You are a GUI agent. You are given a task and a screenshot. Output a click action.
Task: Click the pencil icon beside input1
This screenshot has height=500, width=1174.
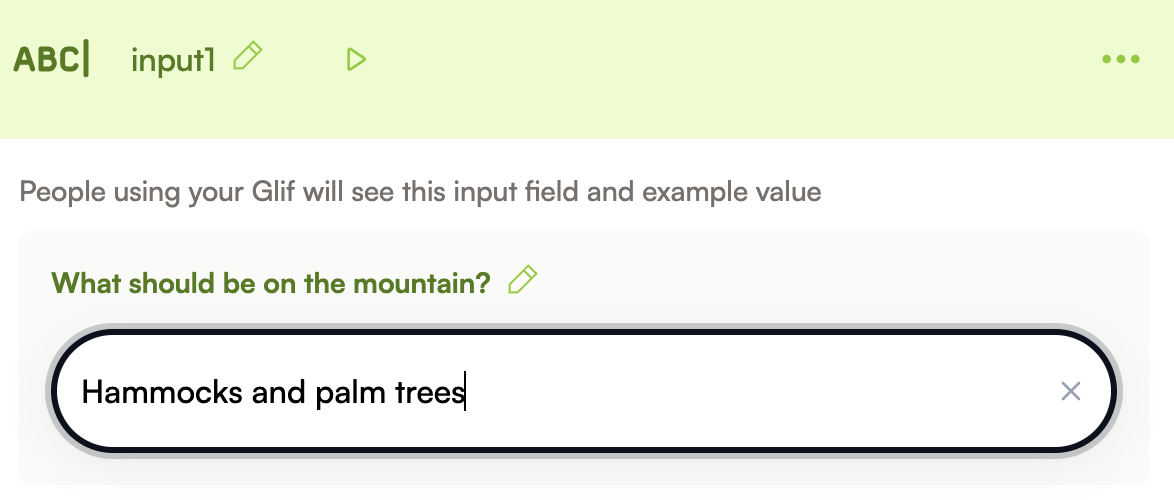[247, 57]
